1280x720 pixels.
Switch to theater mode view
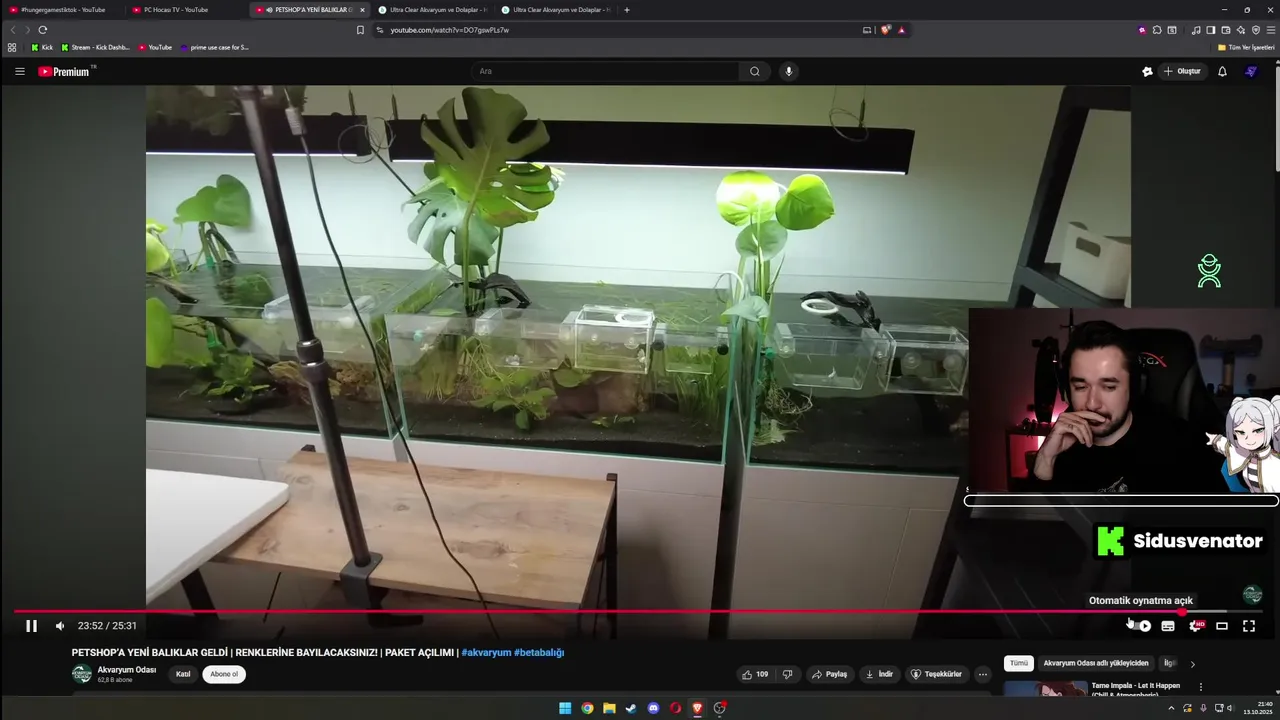click(x=1222, y=626)
